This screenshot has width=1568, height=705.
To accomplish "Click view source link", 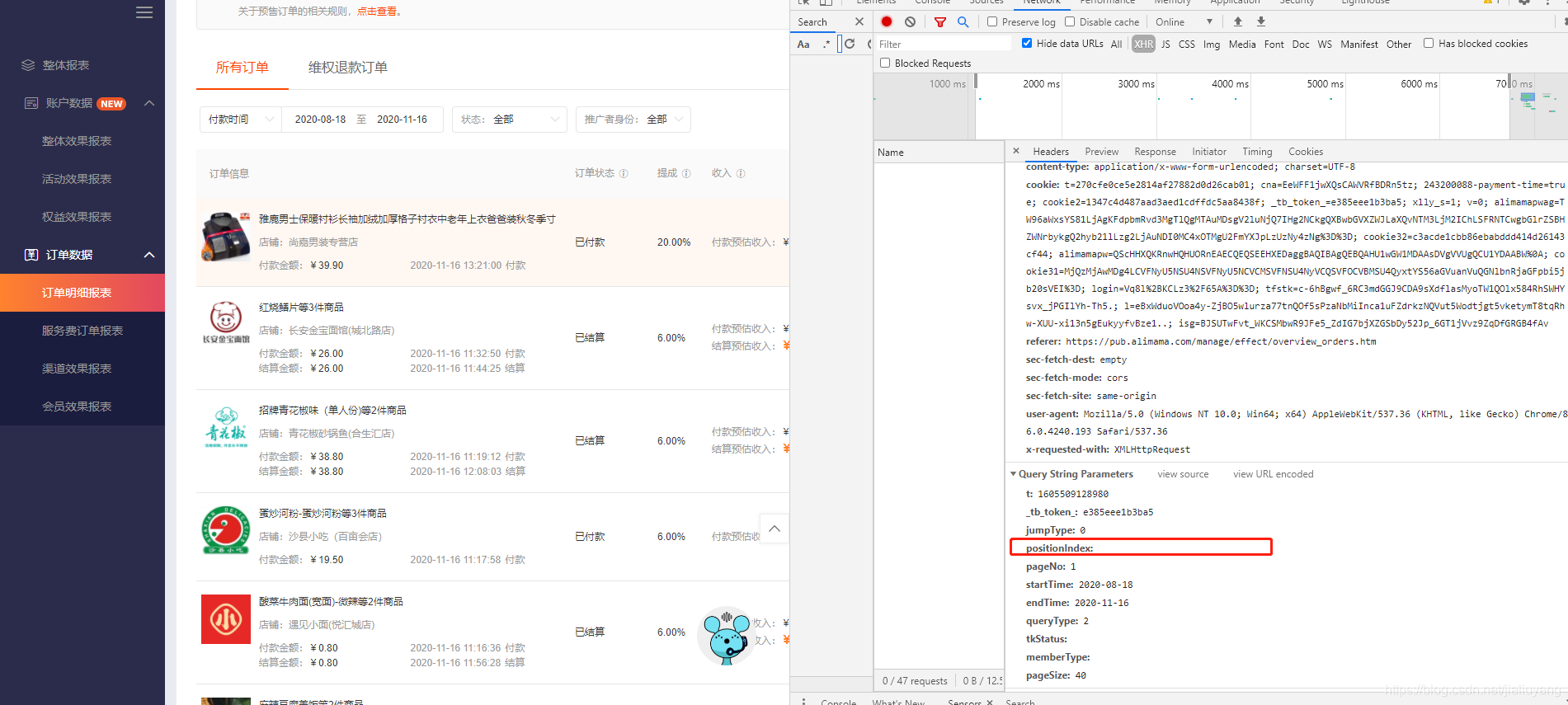I will pos(1183,474).
